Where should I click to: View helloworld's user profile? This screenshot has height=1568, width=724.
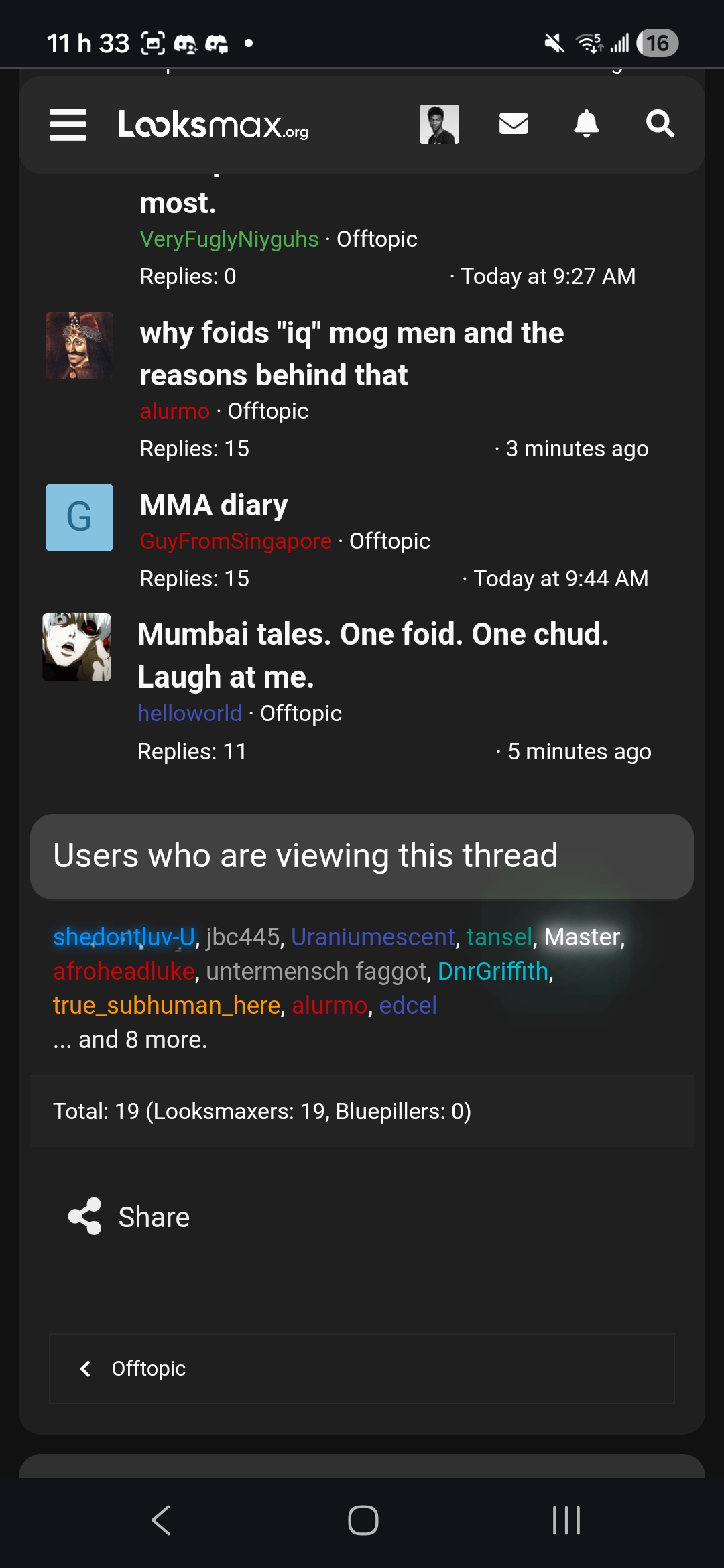click(x=190, y=714)
